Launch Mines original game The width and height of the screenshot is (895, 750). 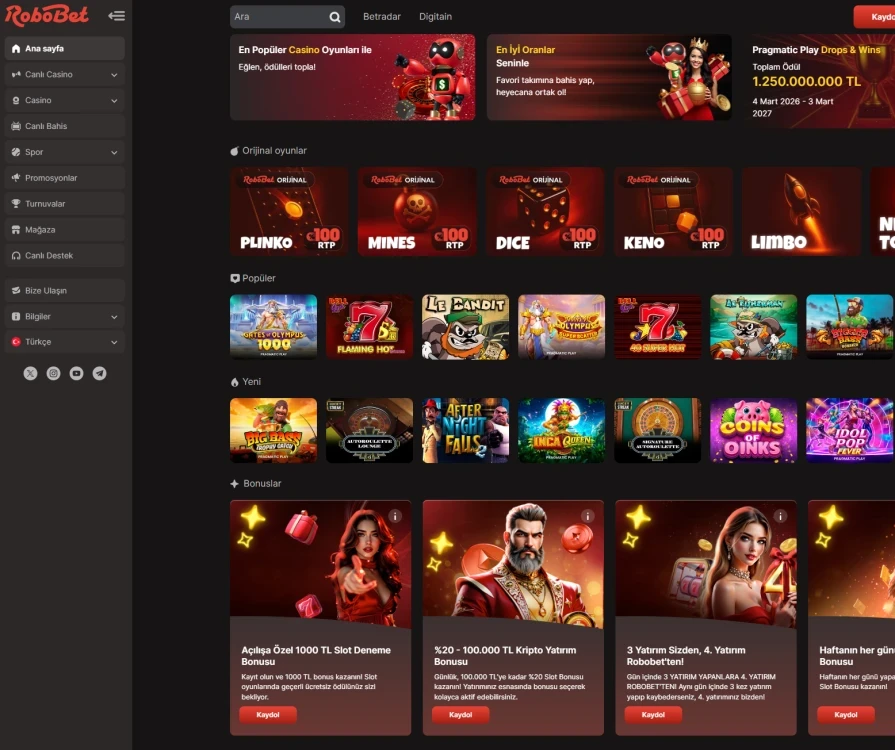(417, 211)
